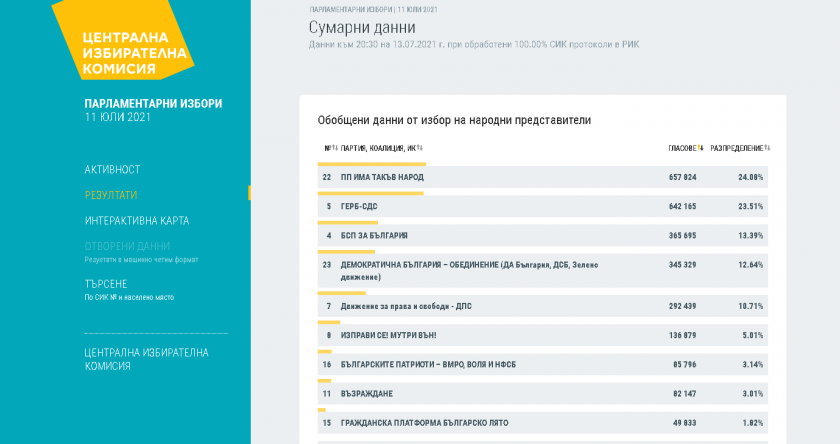Viewport: 840px width, 444px height.
Task: Select ГРАЖДАНСКА ПЛАТФОРМА БЪЛГАРСКО ЛЯТО row
Action: click(x=543, y=423)
